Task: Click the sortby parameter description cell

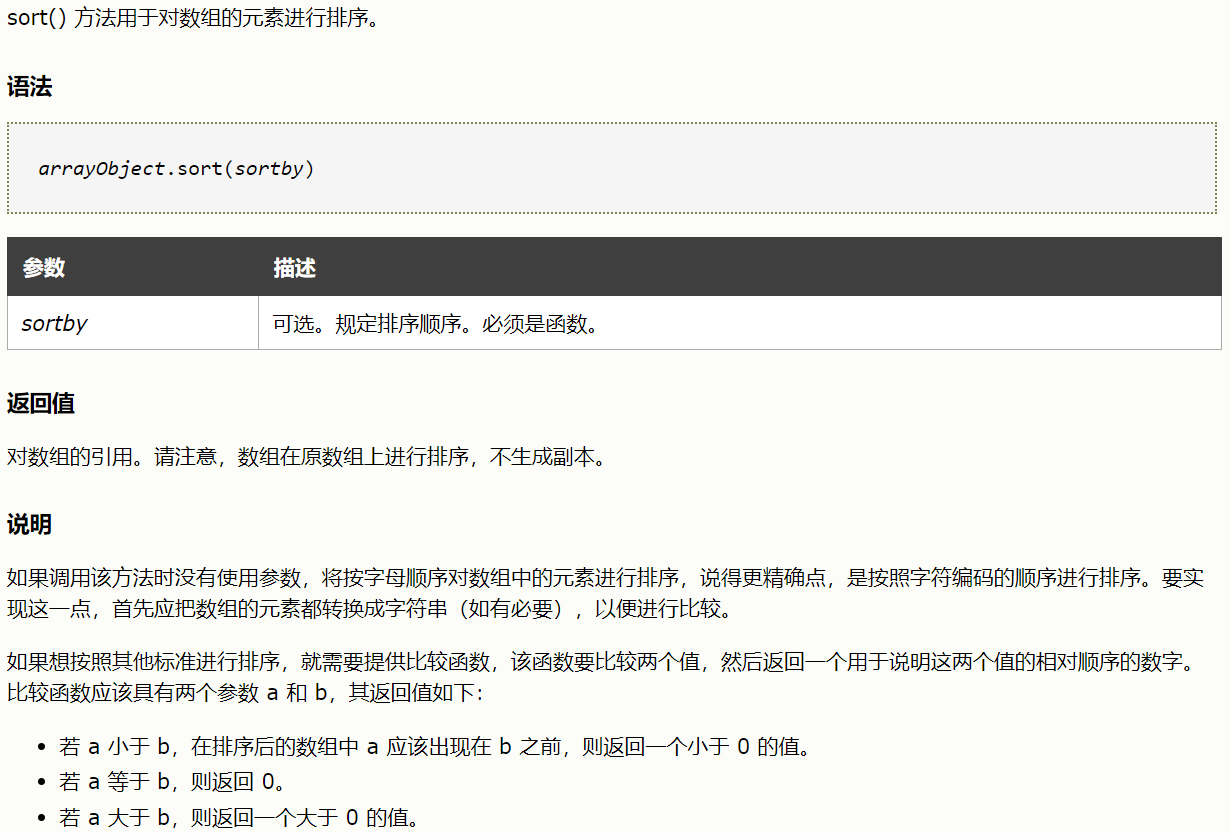Action: pyautogui.click(x=435, y=323)
